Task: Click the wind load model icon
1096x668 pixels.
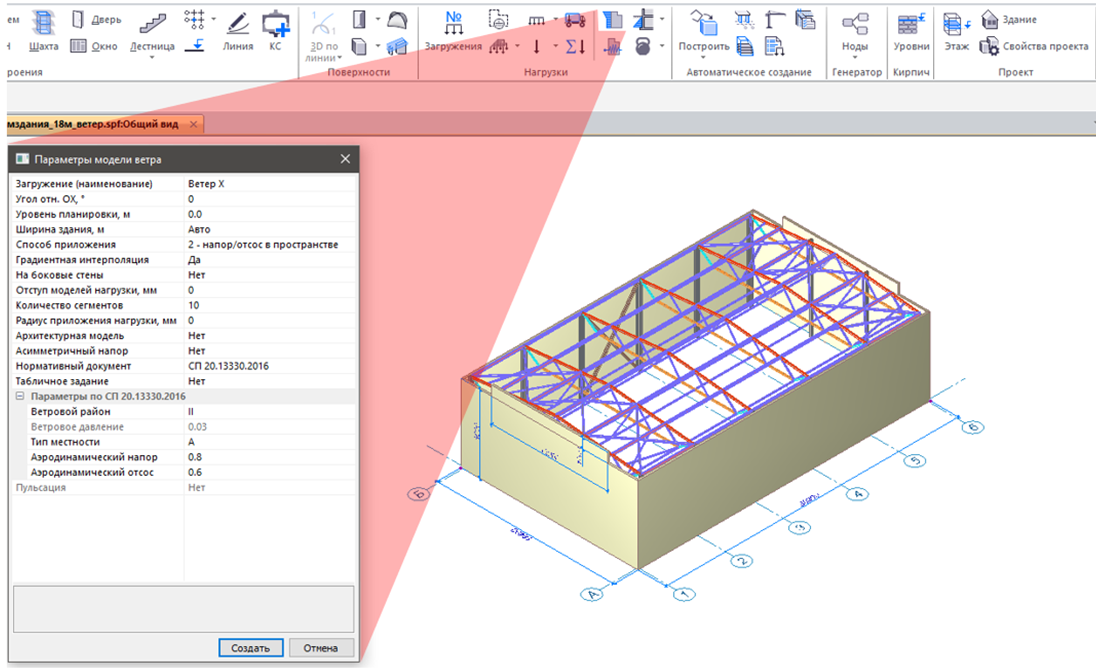Action: pos(612,20)
